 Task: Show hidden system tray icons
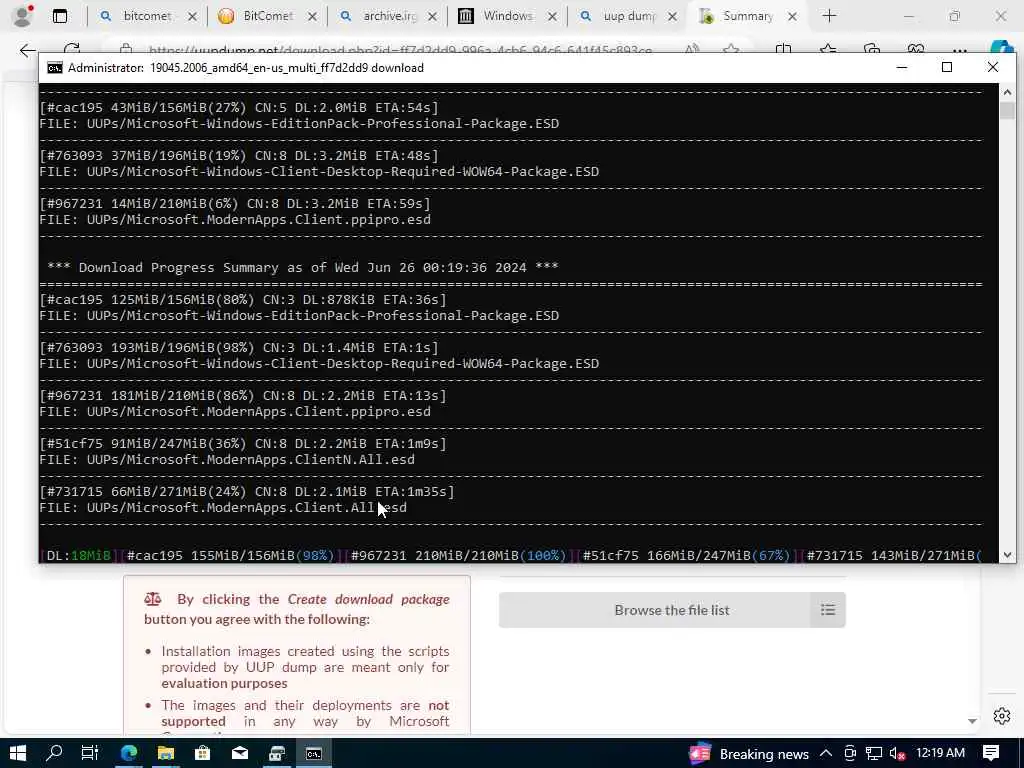coord(825,754)
